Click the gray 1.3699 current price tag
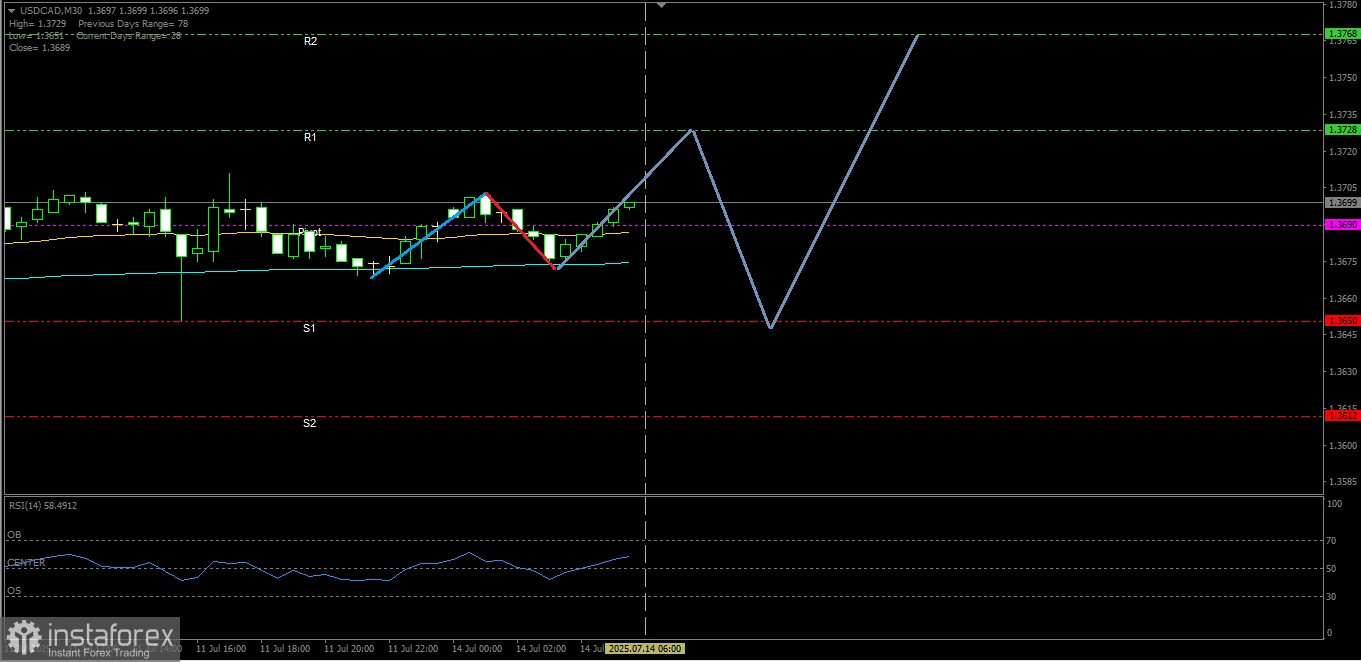 point(1342,202)
